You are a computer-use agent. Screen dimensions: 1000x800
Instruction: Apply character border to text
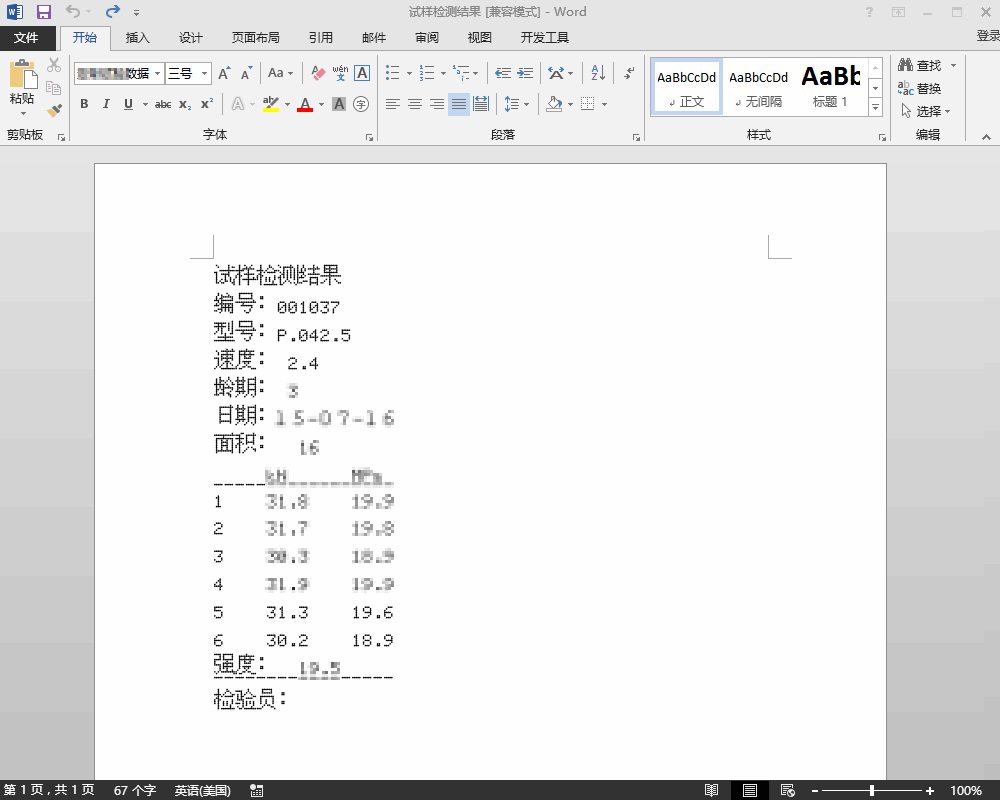click(362, 73)
